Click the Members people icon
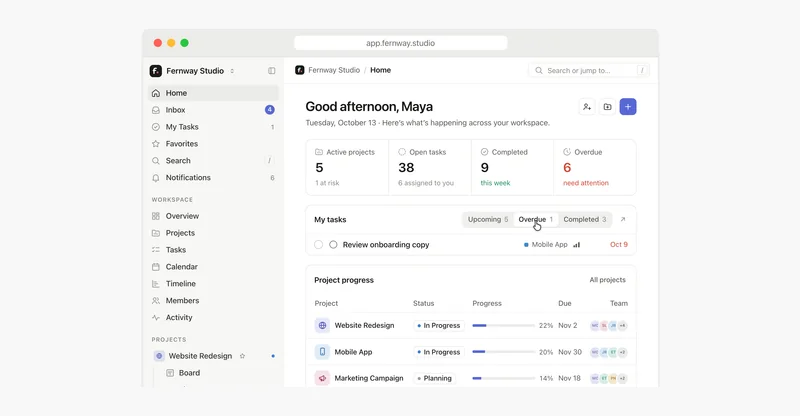Viewport: 800px width, 416px height. pos(156,300)
